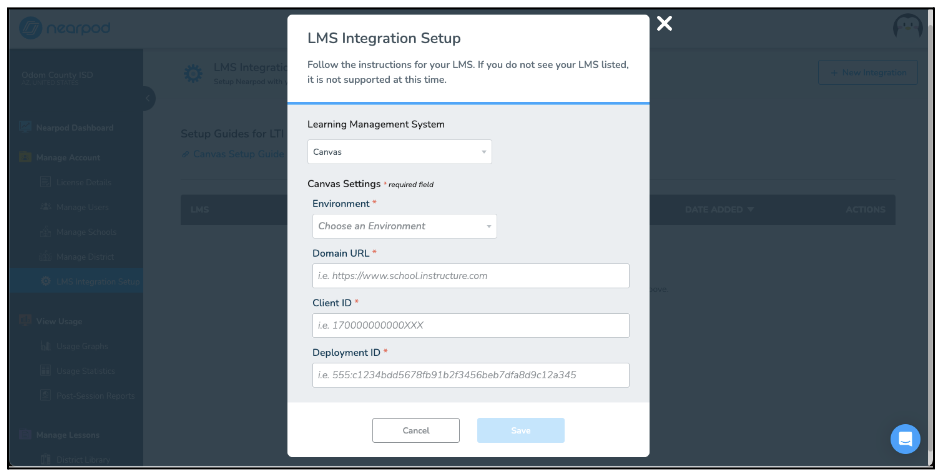Click the View Usage section icon
The image size is (942, 474).
click(x=25, y=321)
